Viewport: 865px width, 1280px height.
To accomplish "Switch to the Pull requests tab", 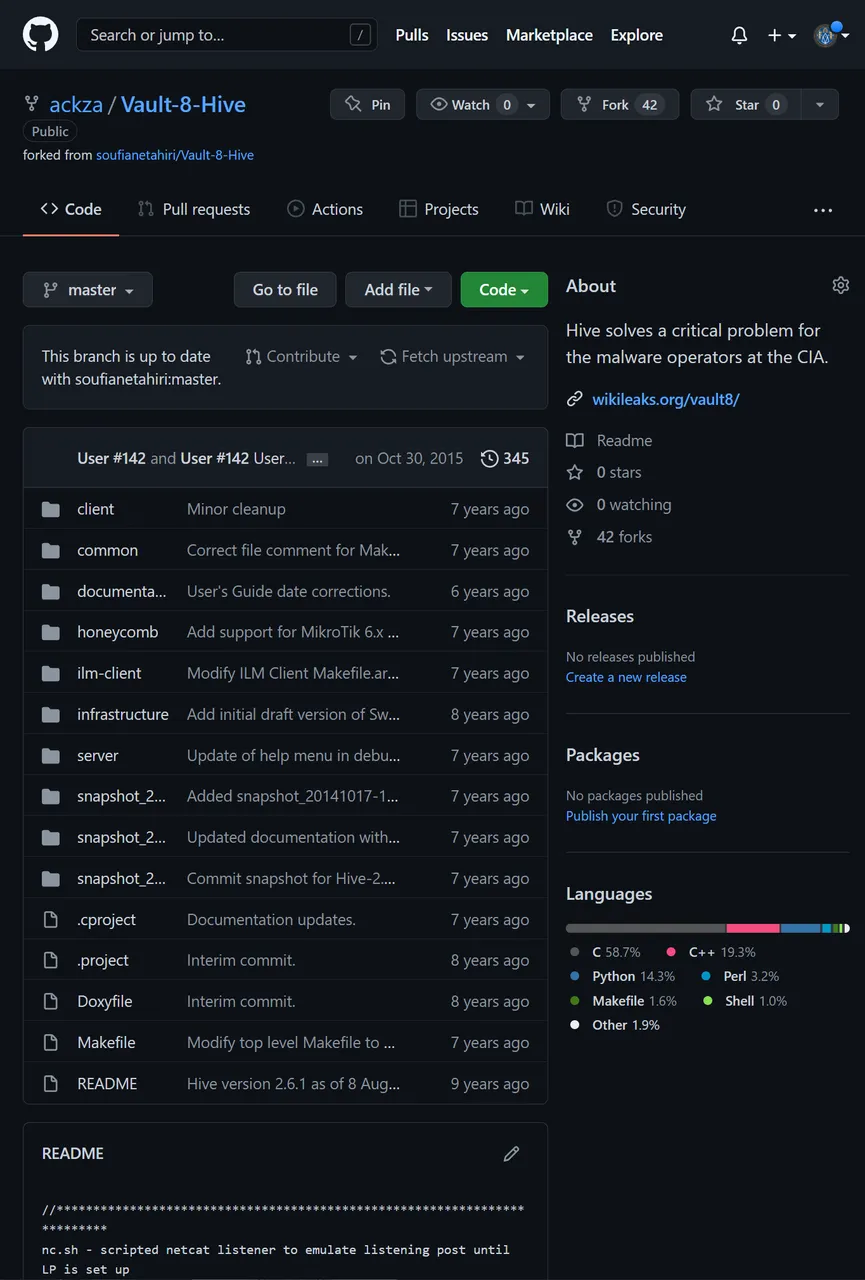I will (x=194, y=209).
